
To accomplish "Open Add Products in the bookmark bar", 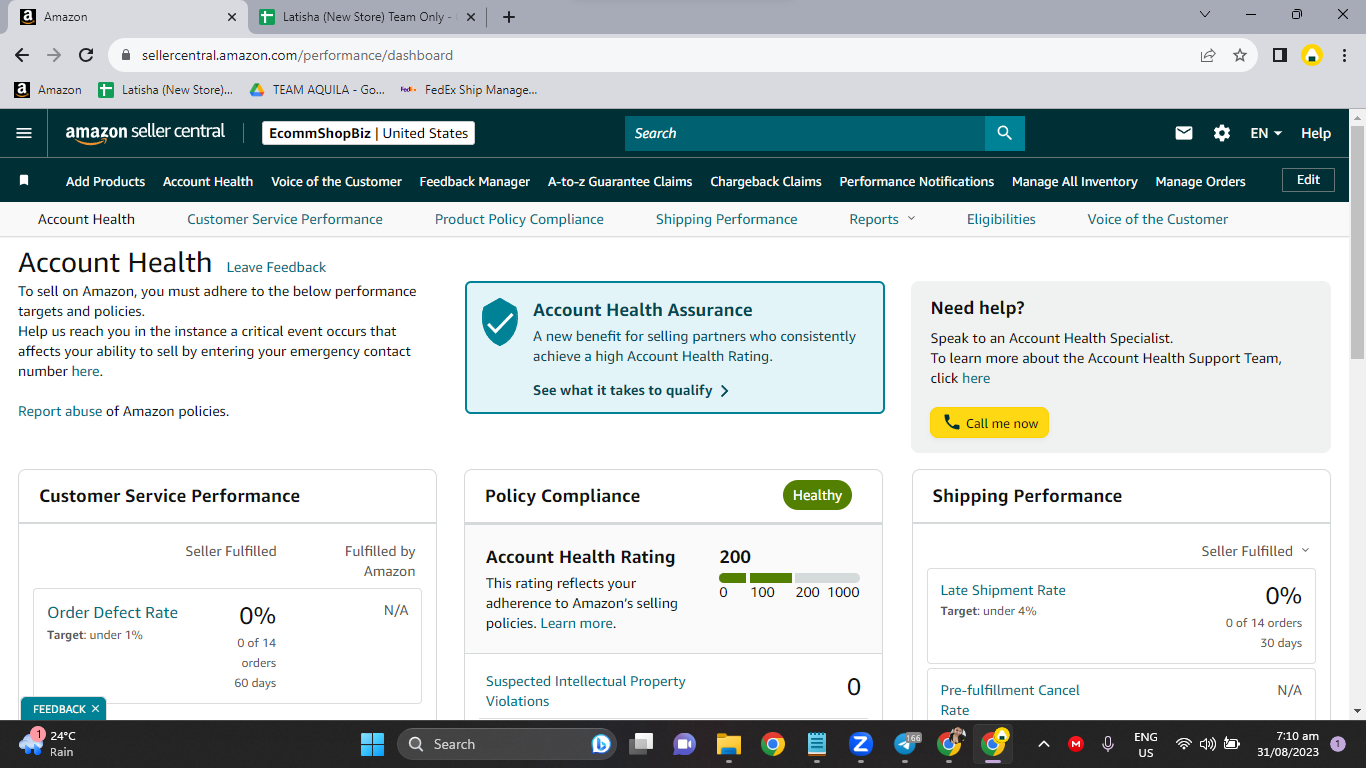I will point(105,181).
